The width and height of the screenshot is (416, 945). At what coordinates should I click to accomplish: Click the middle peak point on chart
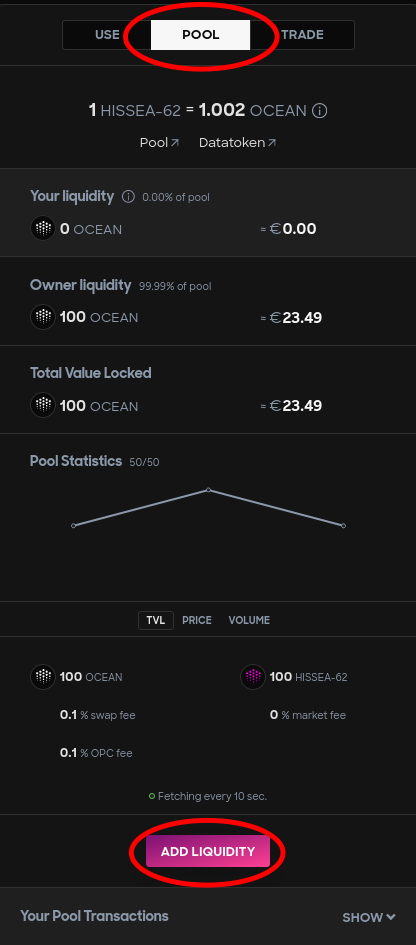coord(209,490)
